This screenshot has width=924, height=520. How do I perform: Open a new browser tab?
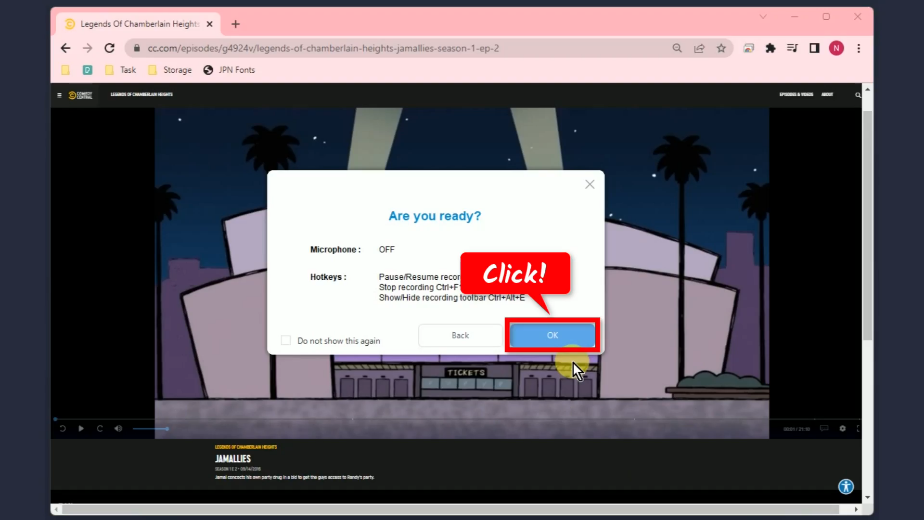click(236, 24)
